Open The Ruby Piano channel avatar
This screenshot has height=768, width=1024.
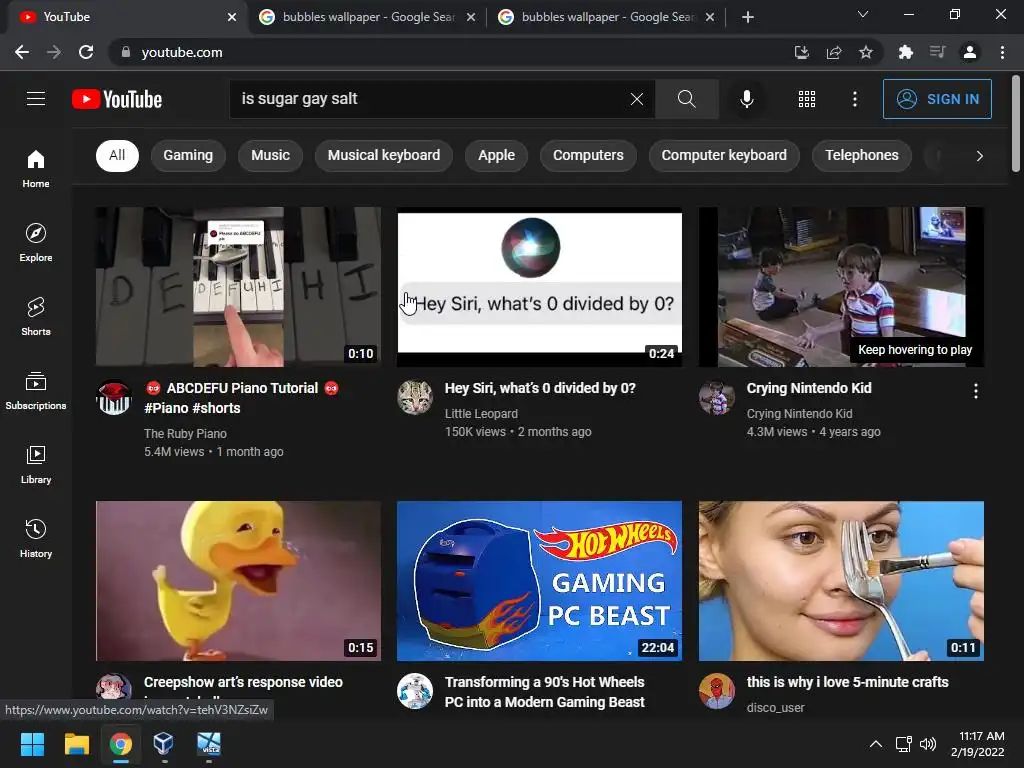pos(114,398)
